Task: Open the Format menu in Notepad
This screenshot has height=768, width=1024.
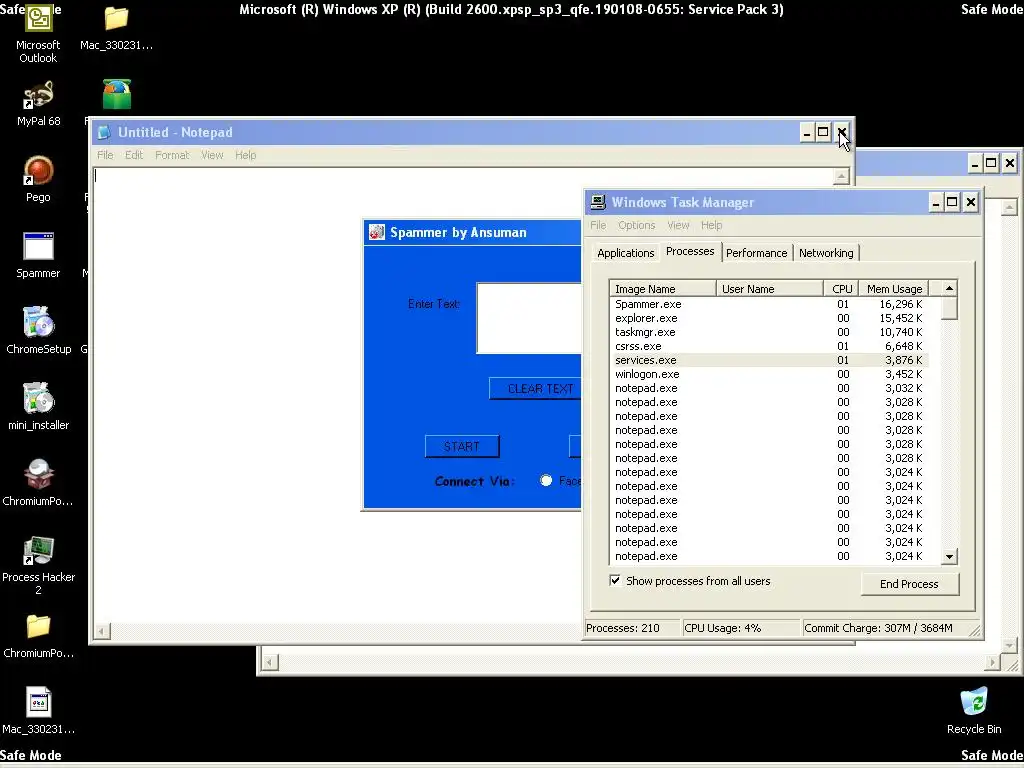Action: tap(172, 155)
